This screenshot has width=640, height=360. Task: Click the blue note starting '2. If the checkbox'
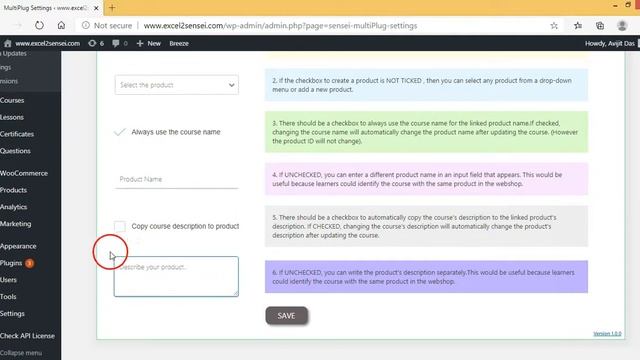[x=427, y=85]
